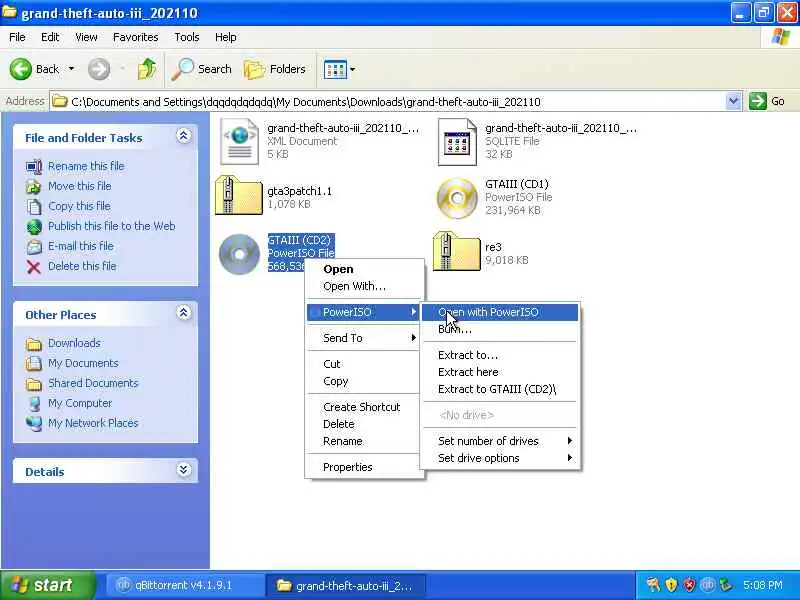Screen dimensions: 800x600
Task: Click the Back navigation arrow icon
Action: click(x=21, y=69)
